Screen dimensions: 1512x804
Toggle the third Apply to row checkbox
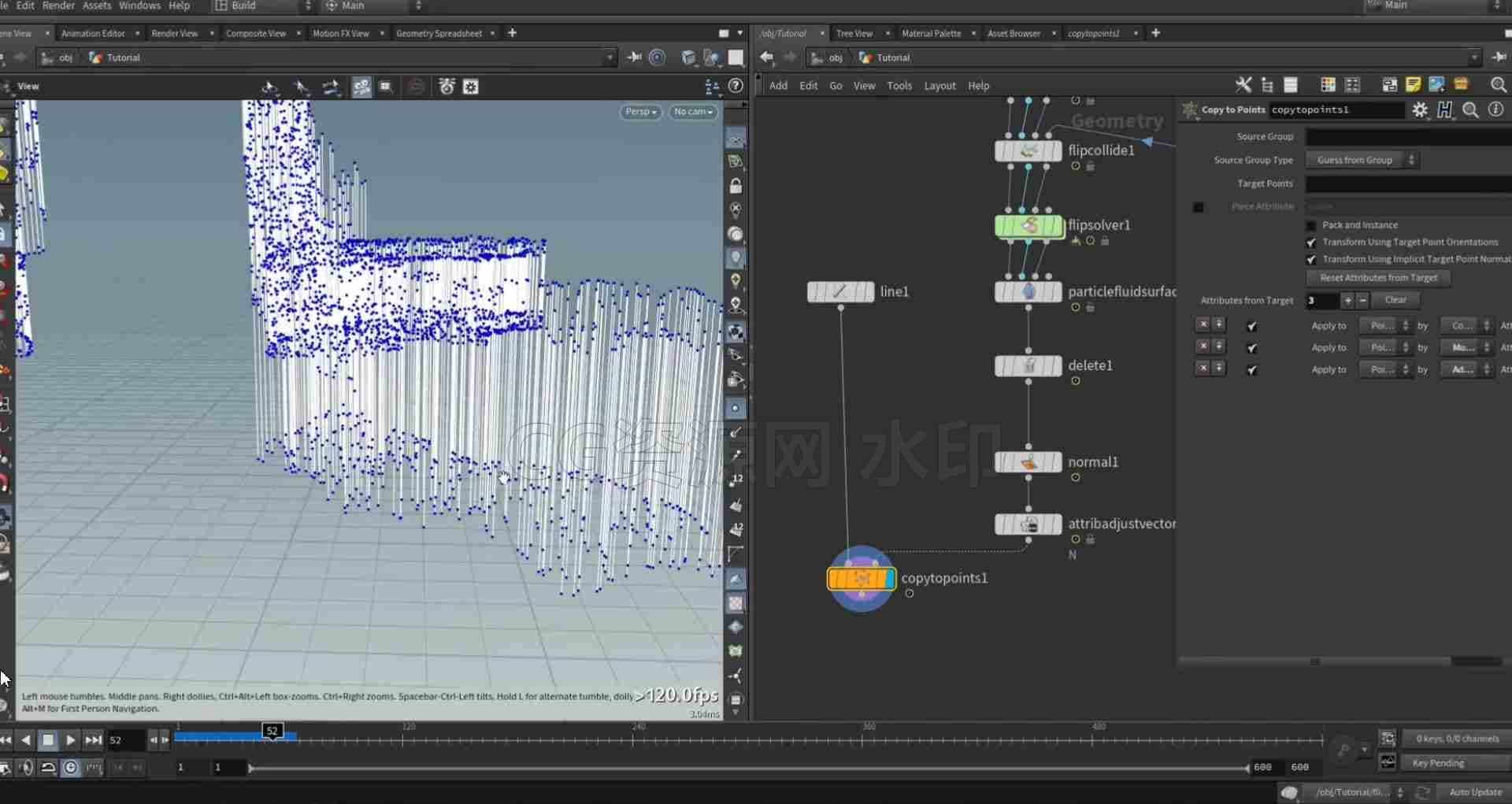[1252, 370]
